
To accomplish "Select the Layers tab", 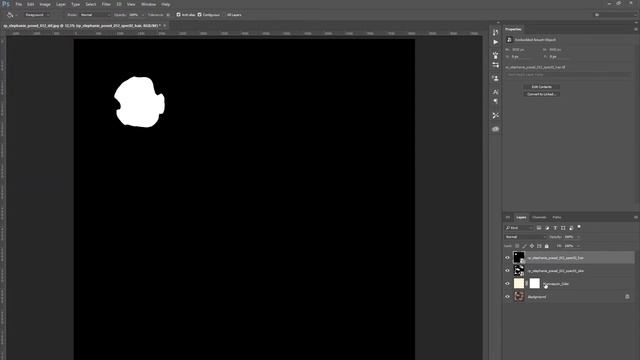I will click(x=521, y=217).
